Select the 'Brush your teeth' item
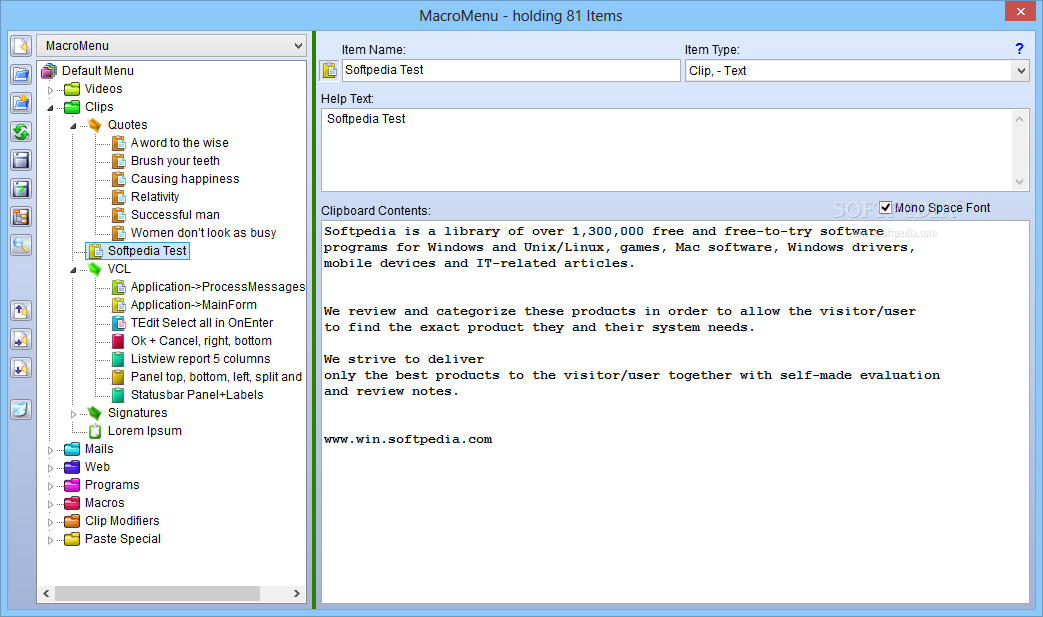The height and width of the screenshot is (617, 1043). pyautogui.click(x=175, y=161)
